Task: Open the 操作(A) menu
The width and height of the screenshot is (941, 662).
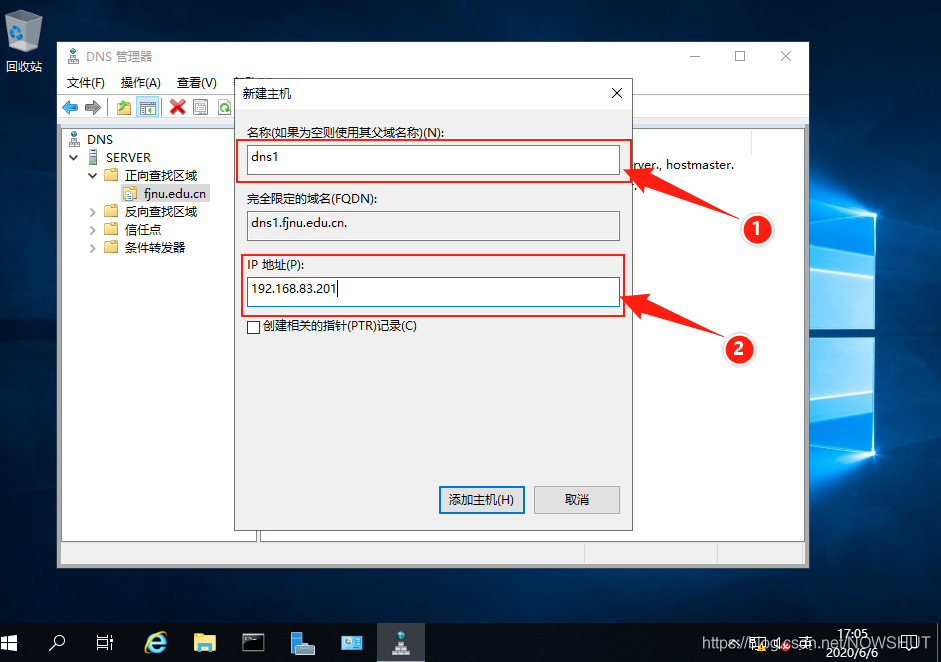Action: 140,83
